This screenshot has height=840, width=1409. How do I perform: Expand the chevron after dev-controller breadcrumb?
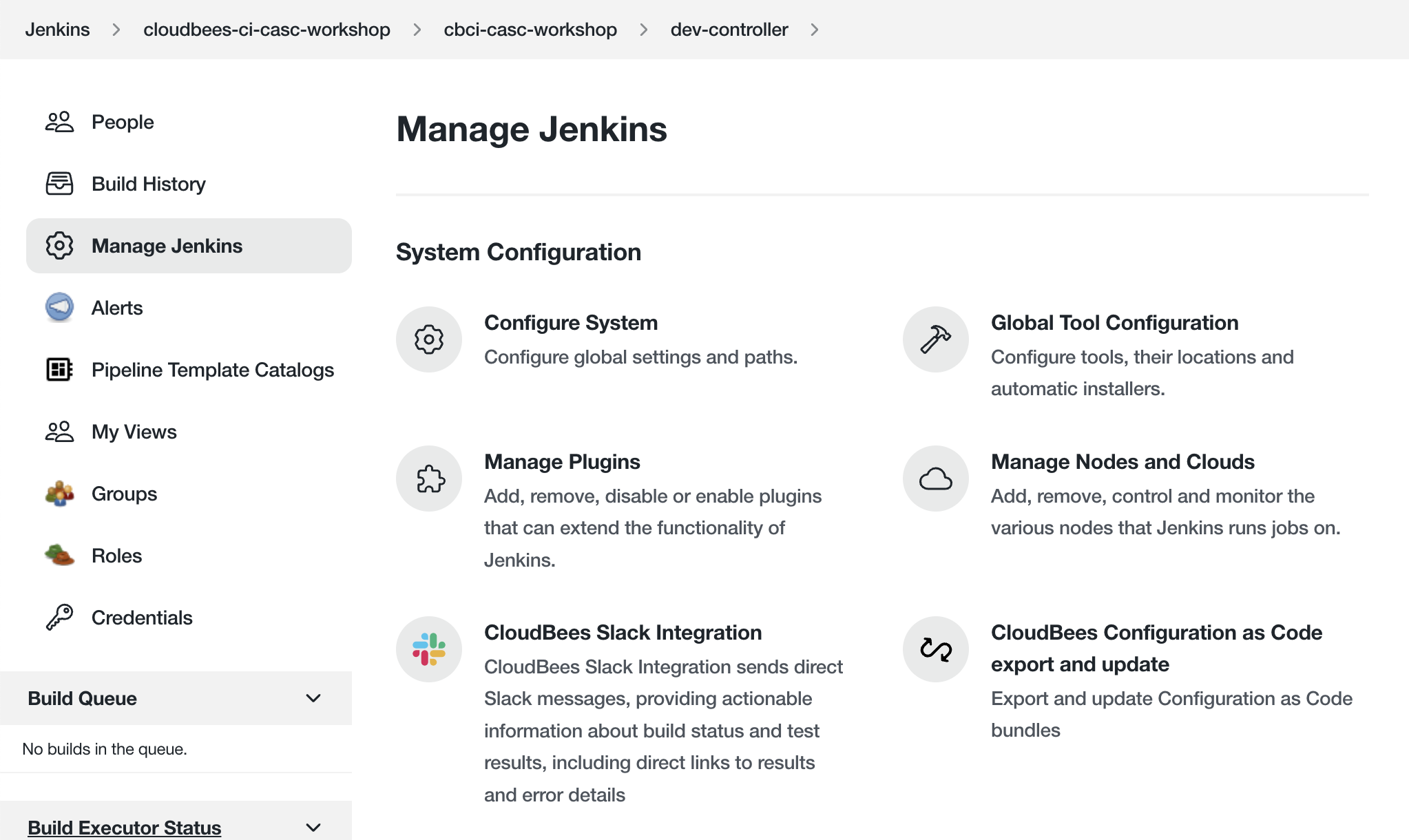tap(815, 30)
